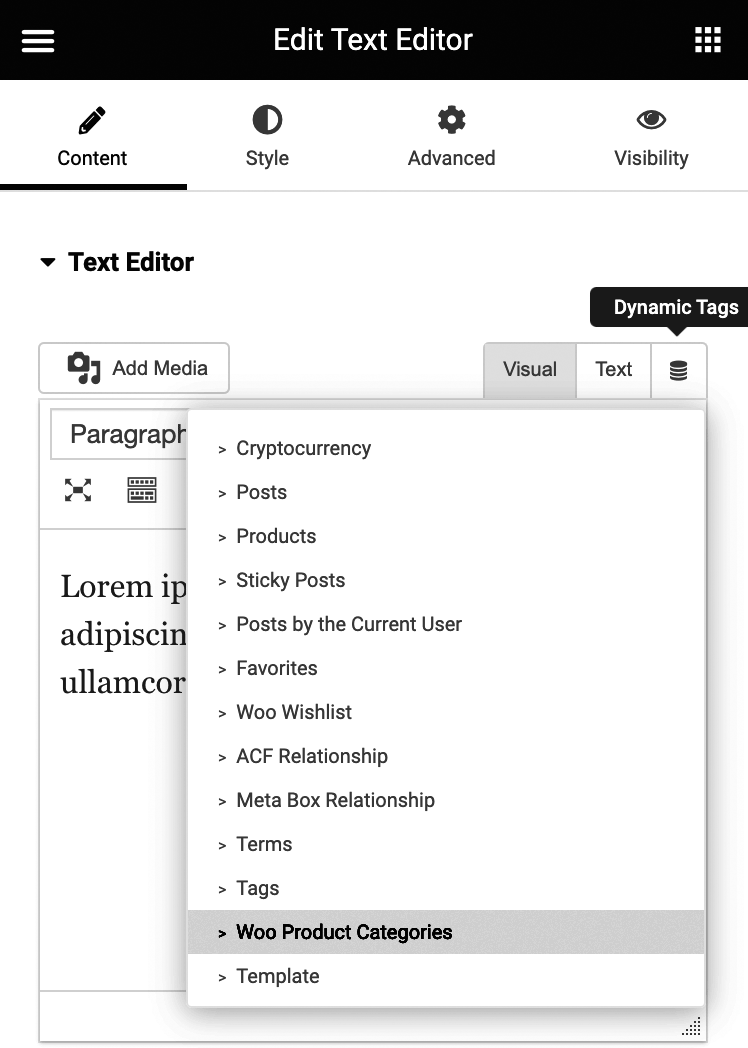Collapse the Text Editor section
The image size is (748, 1048).
48,262
